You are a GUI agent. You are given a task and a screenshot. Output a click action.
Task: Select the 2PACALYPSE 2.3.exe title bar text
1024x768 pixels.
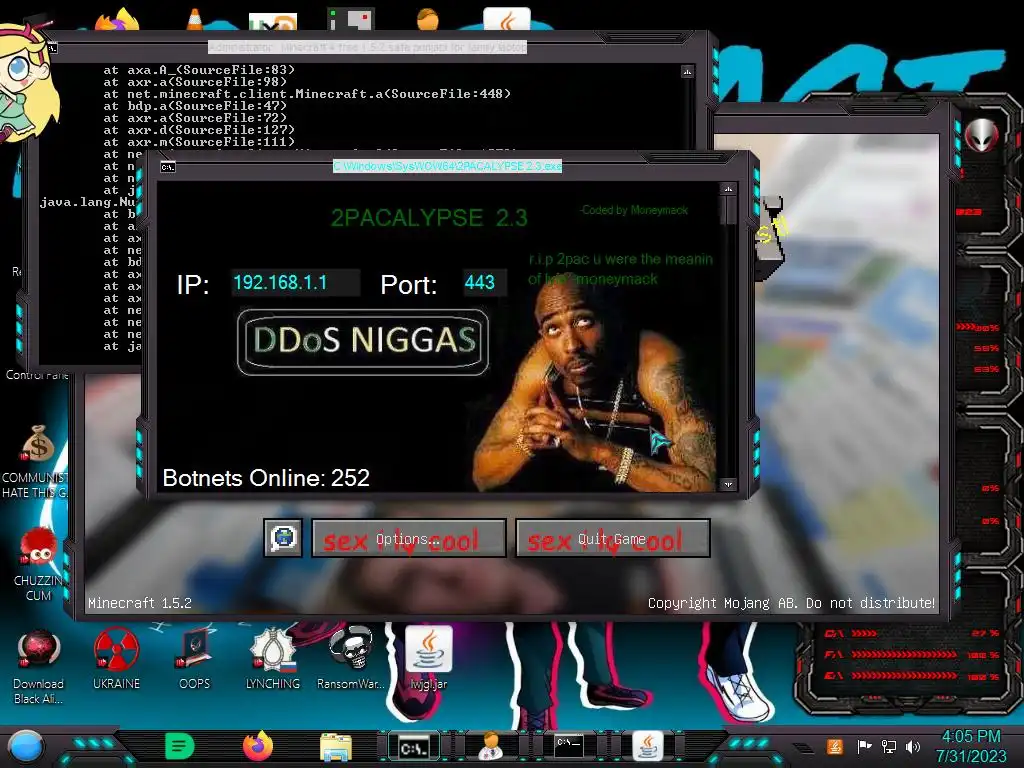(x=447, y=167)
